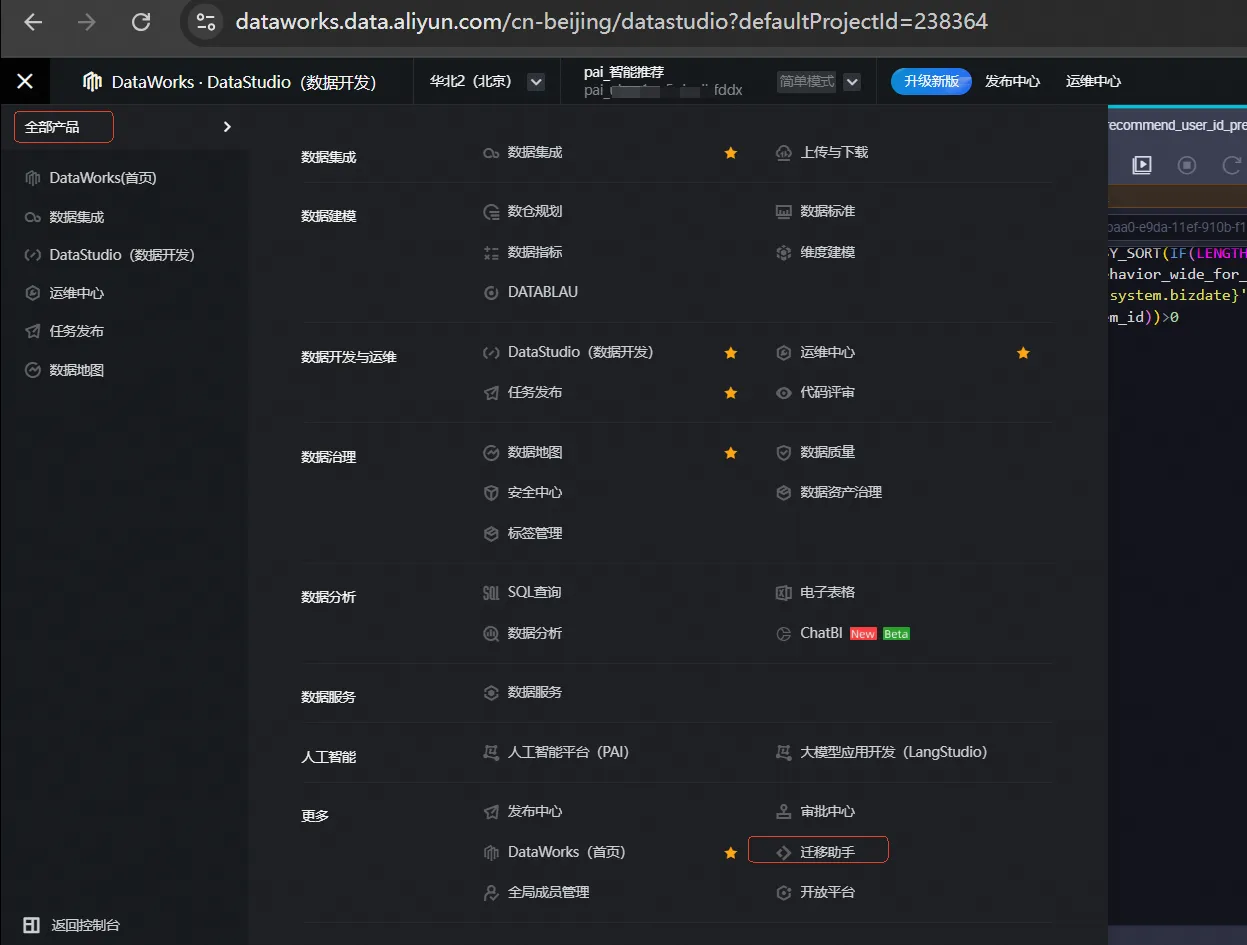
Task: Click the 电子表格 icon
Action: click(x=784, y=593)
